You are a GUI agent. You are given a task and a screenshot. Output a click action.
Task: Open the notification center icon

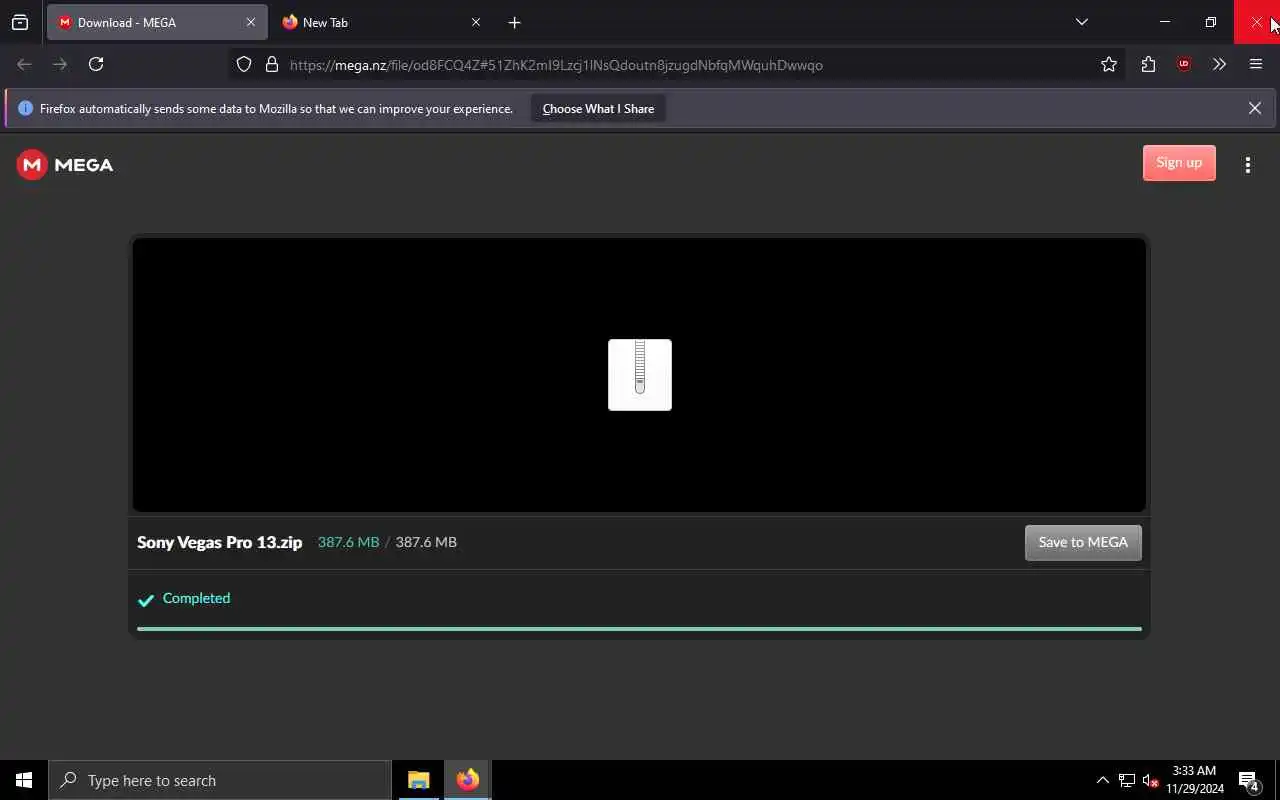coord(1248,780)
